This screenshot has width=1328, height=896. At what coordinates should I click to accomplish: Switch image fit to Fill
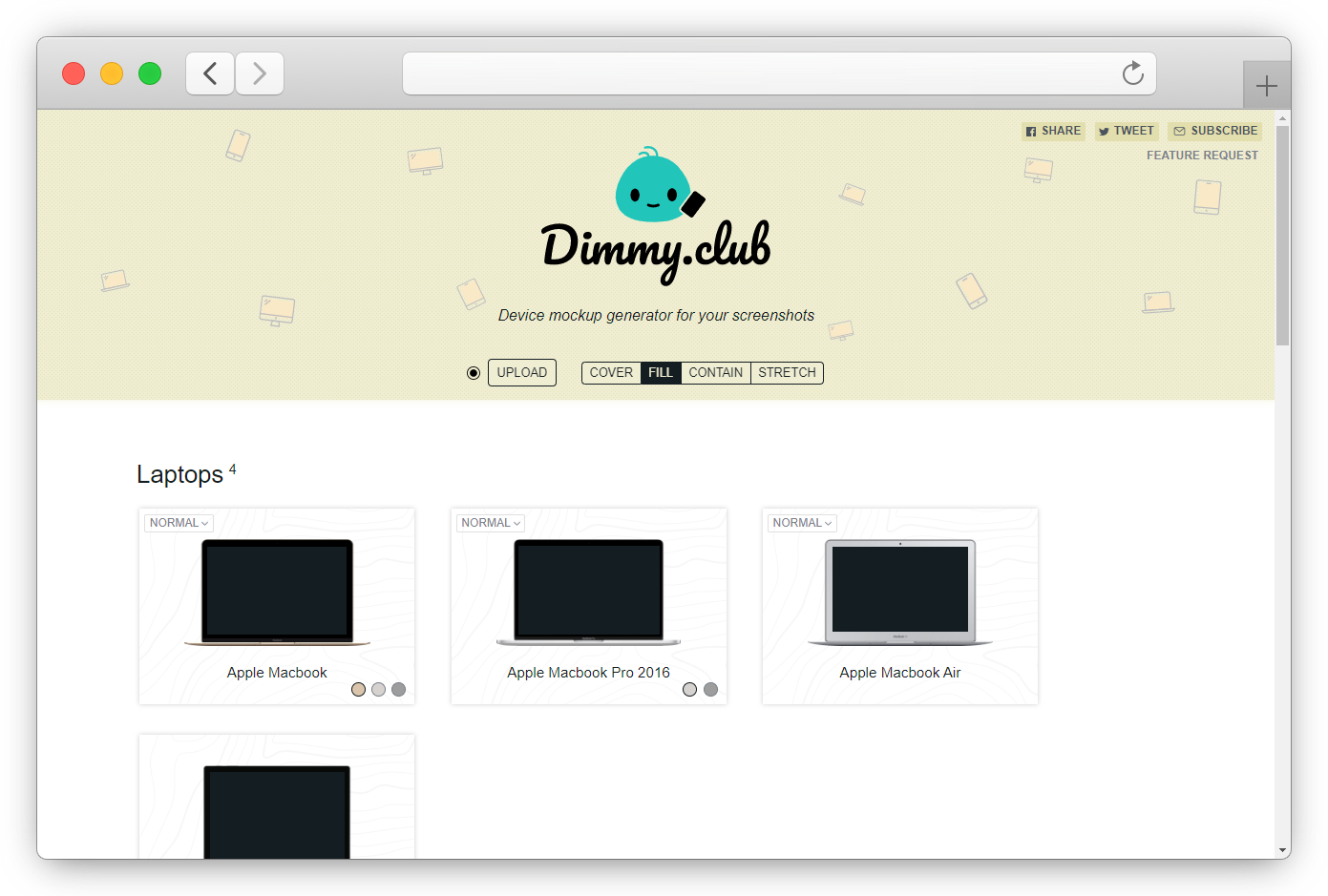(661, 372)
